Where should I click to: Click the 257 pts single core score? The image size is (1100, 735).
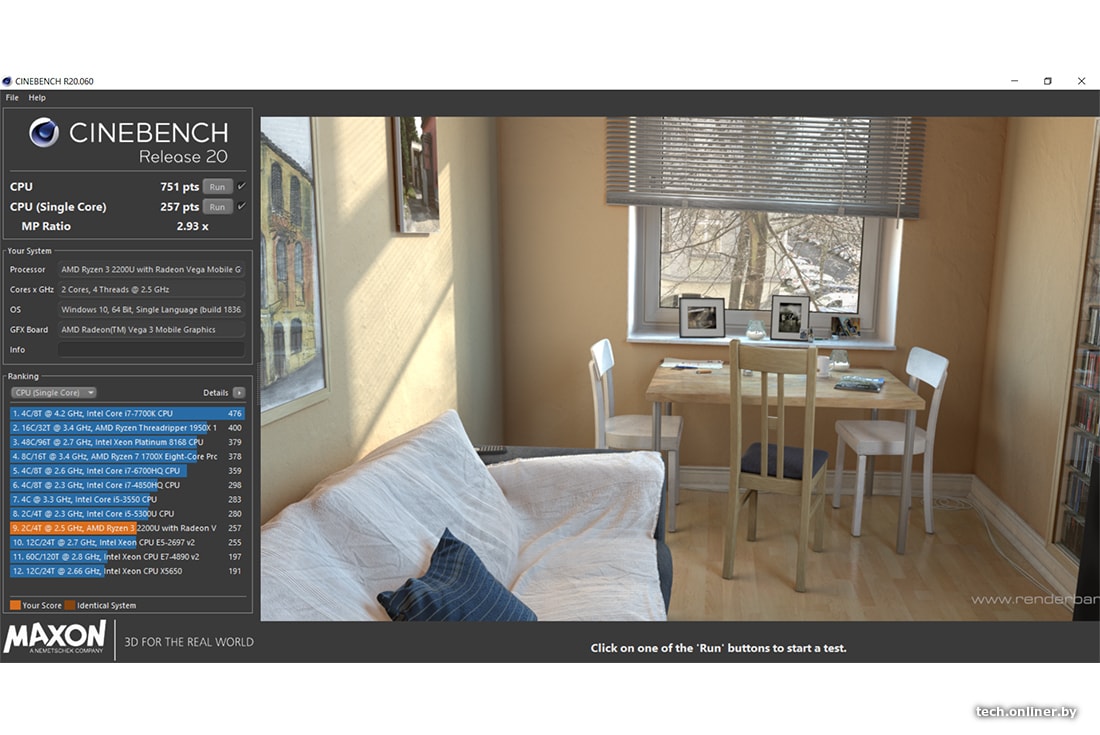[x=180, y=207]
